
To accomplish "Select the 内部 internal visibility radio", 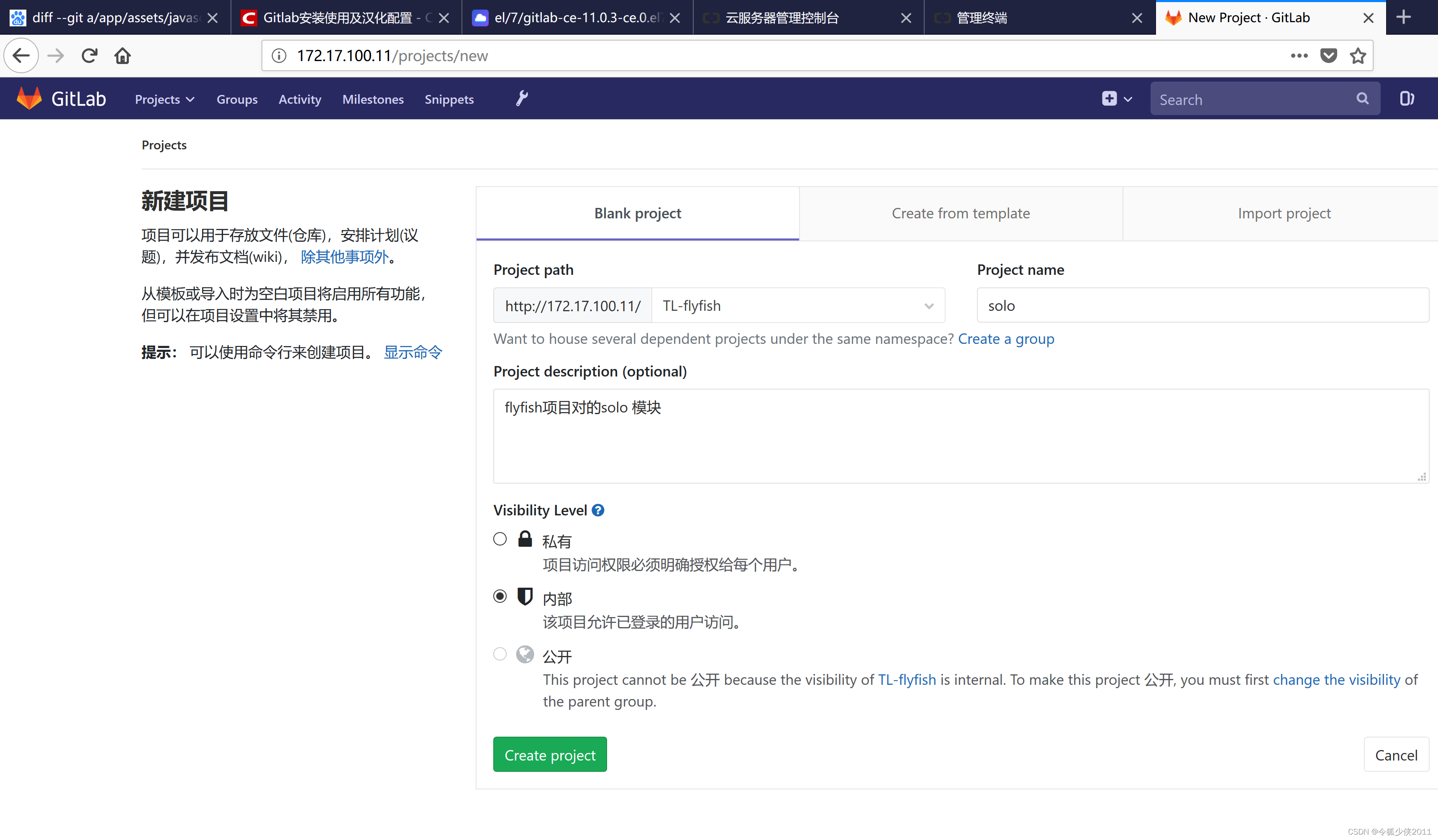I will 500,597.
